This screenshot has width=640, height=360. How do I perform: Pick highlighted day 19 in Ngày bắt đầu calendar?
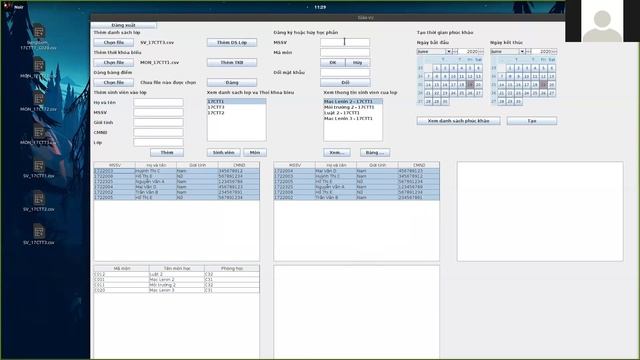click(470, 85)
